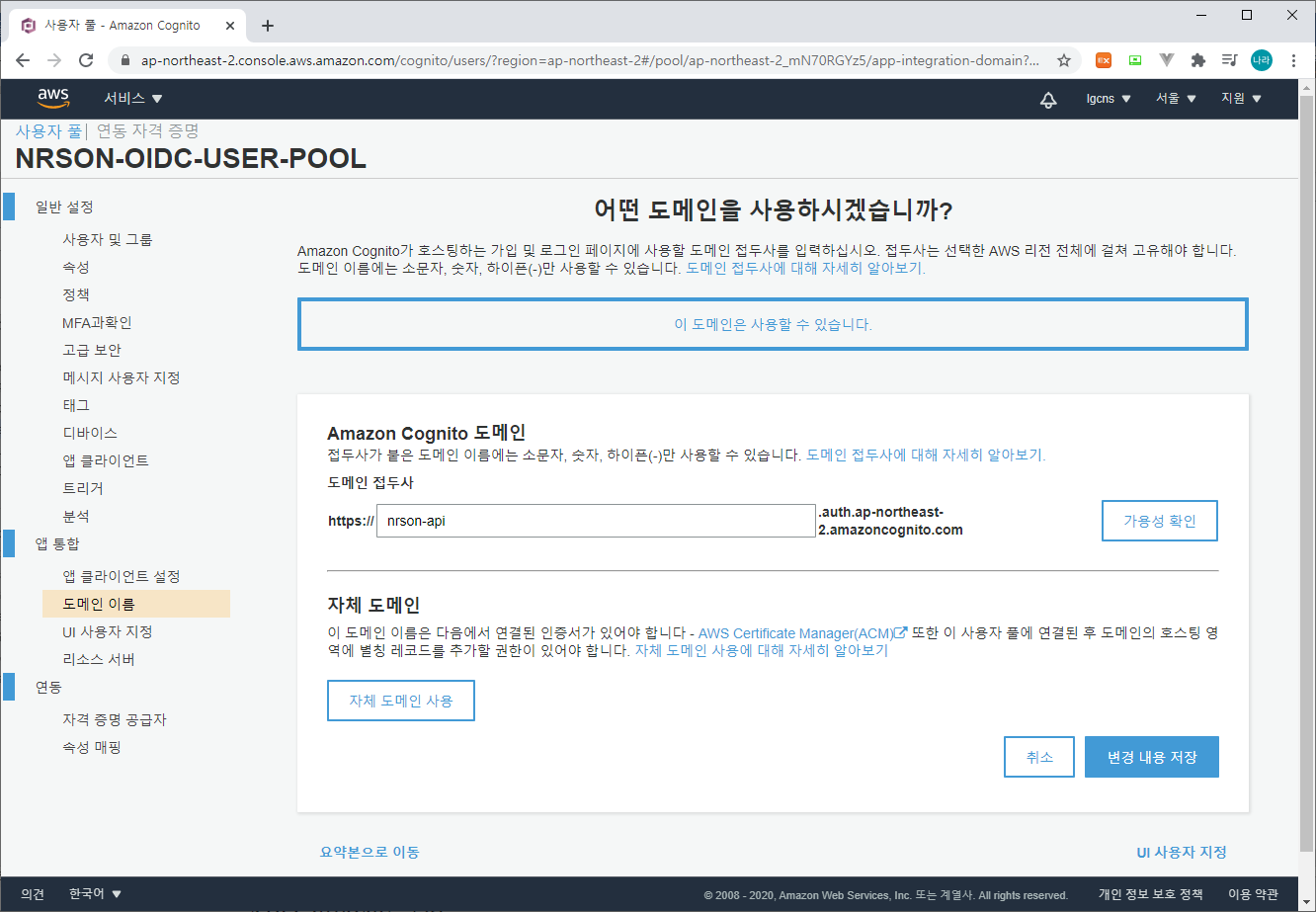Click the green extension icon in toolbar

pos(1135,60)
